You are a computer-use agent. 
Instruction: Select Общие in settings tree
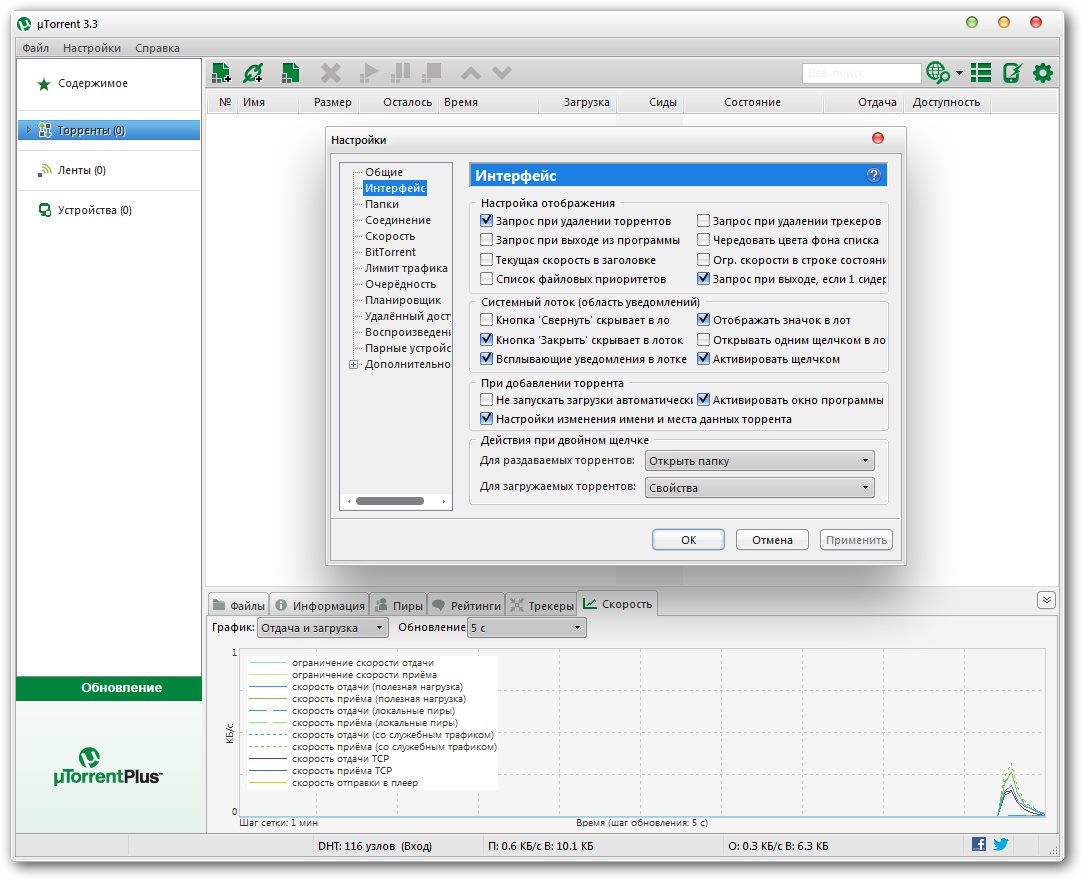tap(384, 172)
